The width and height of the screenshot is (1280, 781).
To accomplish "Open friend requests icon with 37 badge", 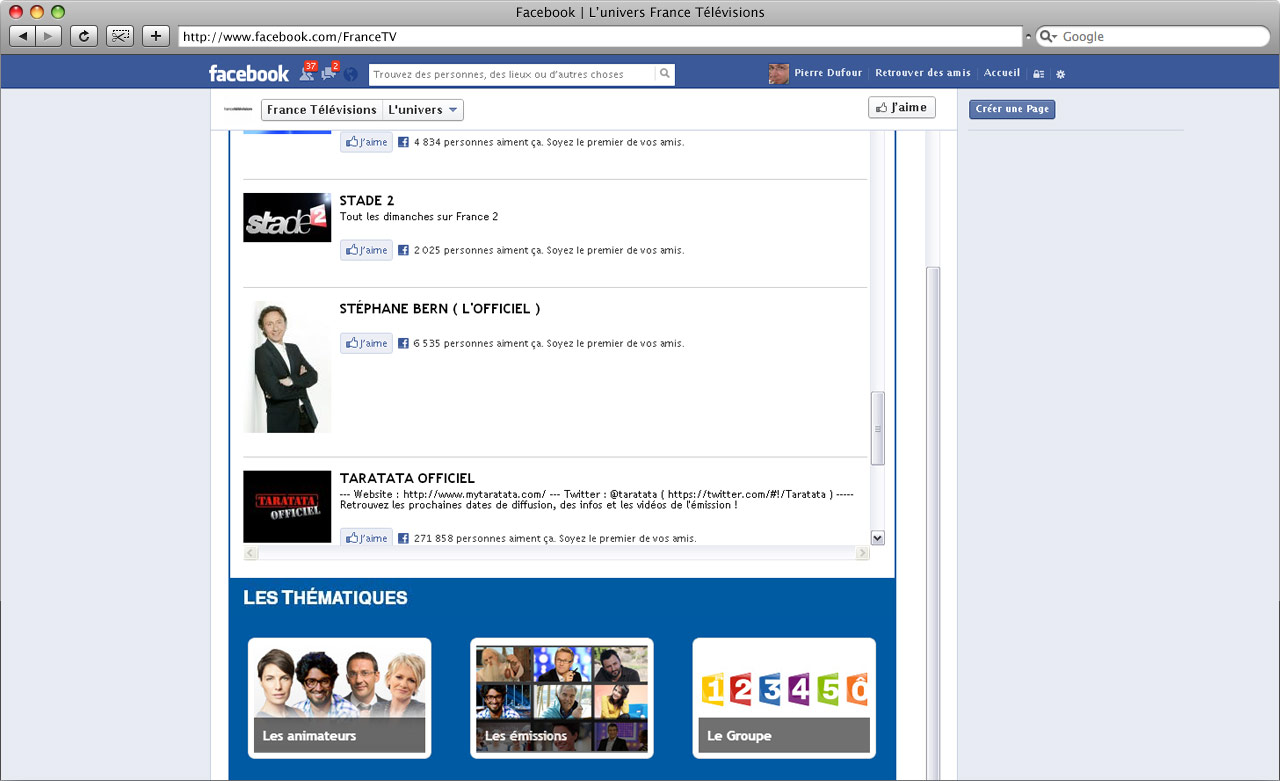I will [x=308, y=72].
